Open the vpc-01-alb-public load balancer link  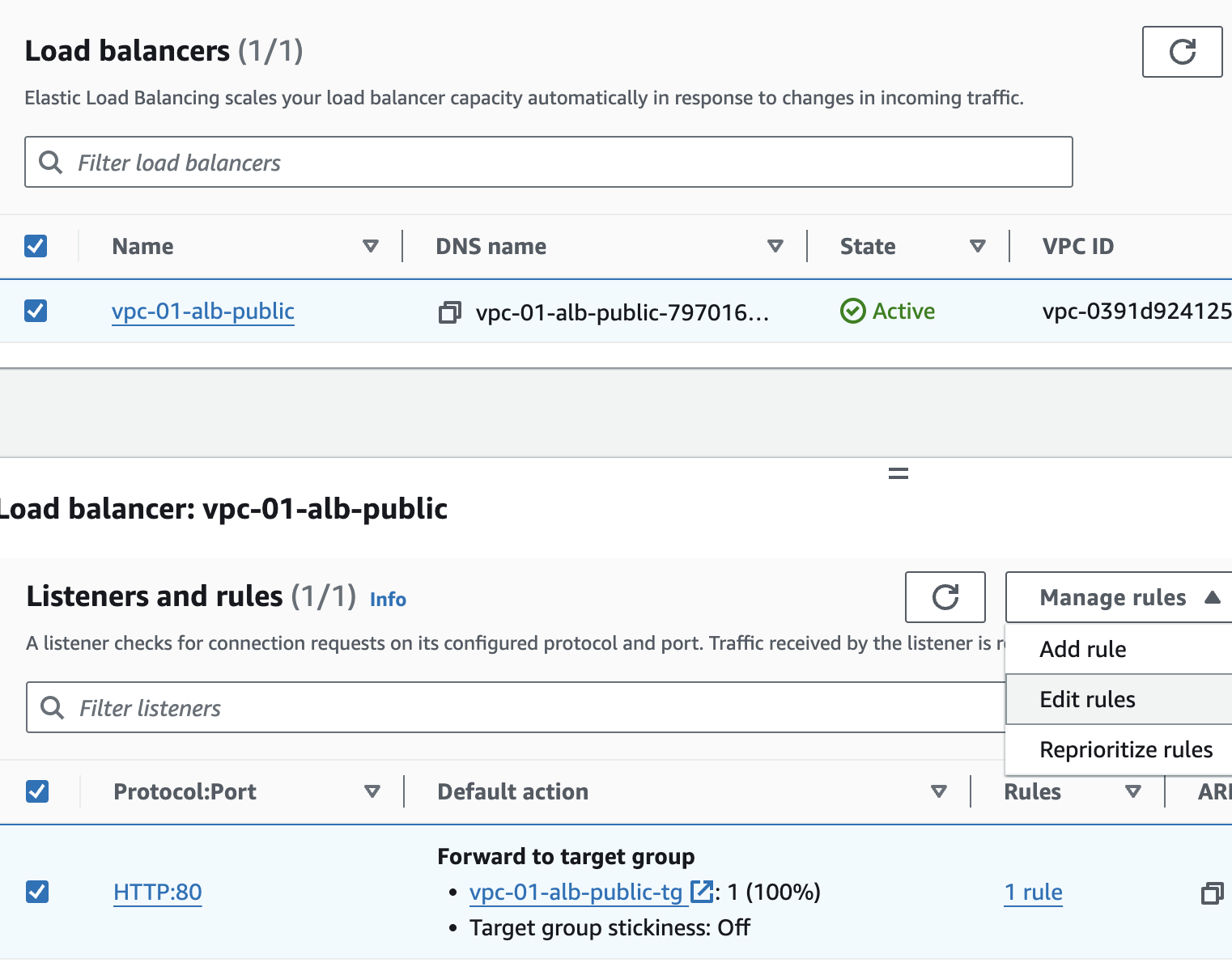click(x=203, y=312)
